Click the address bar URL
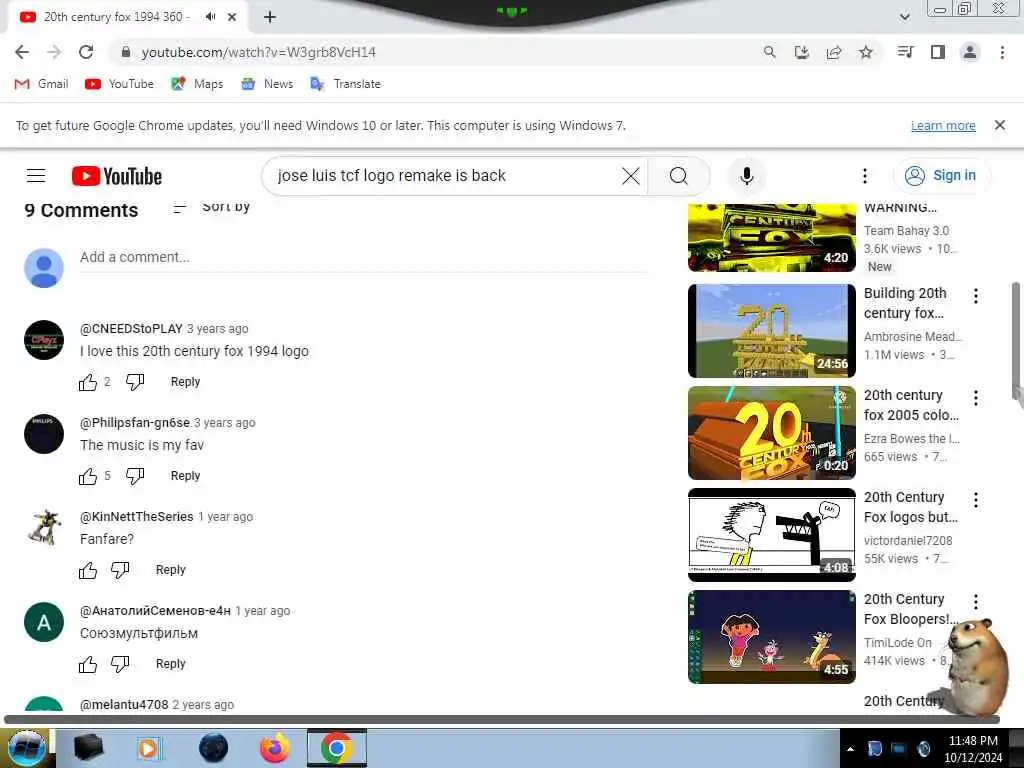 point(259,52)
